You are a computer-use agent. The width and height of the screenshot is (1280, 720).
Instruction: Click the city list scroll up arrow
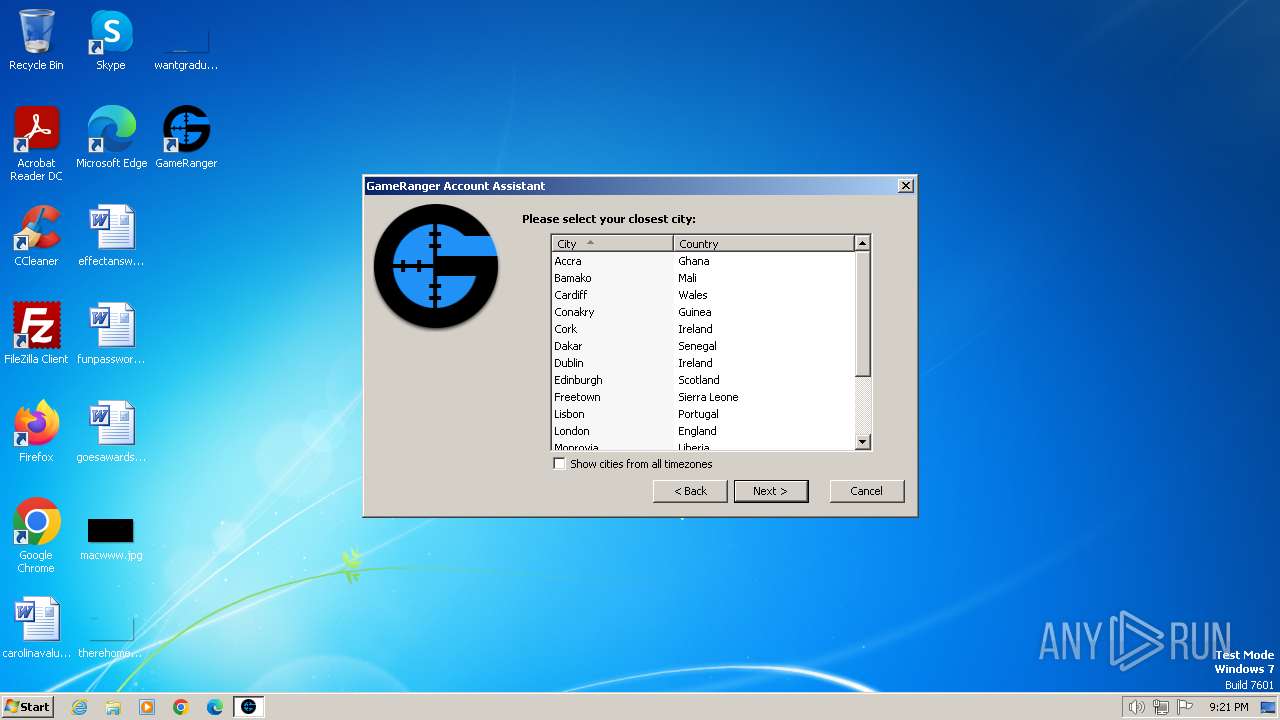click(863, 243)
